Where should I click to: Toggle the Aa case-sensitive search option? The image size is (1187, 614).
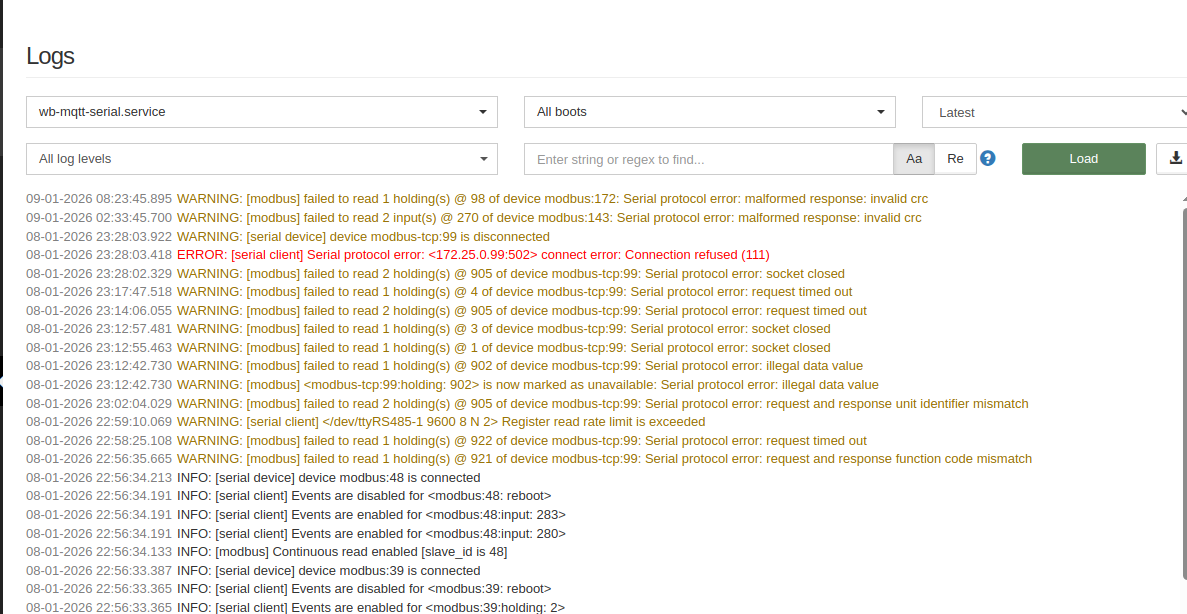pos(914,159)
